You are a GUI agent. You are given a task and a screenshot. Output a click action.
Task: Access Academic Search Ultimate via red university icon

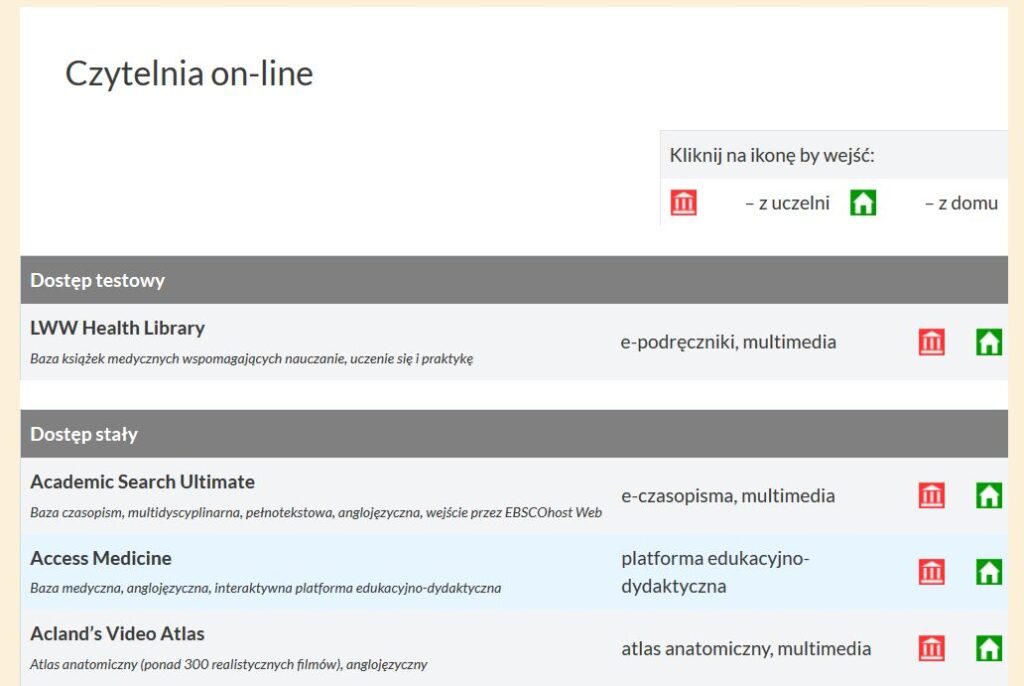point(931,495)
